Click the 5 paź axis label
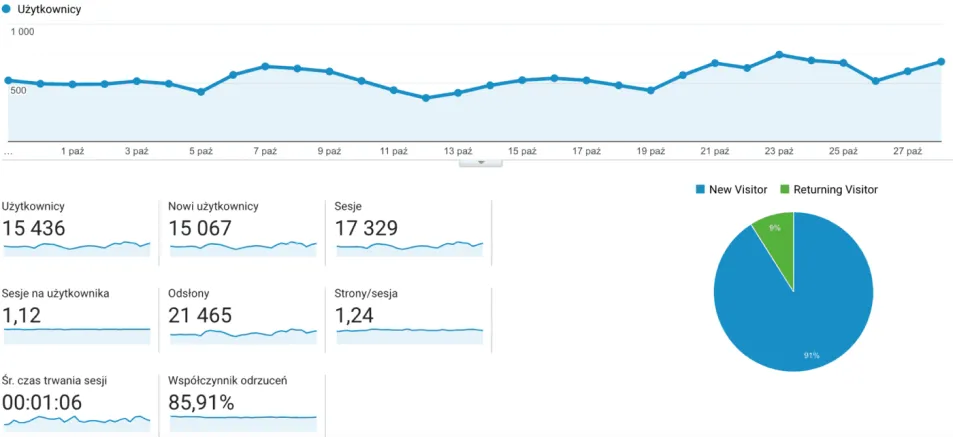953x437 pixels. point(201,152)
